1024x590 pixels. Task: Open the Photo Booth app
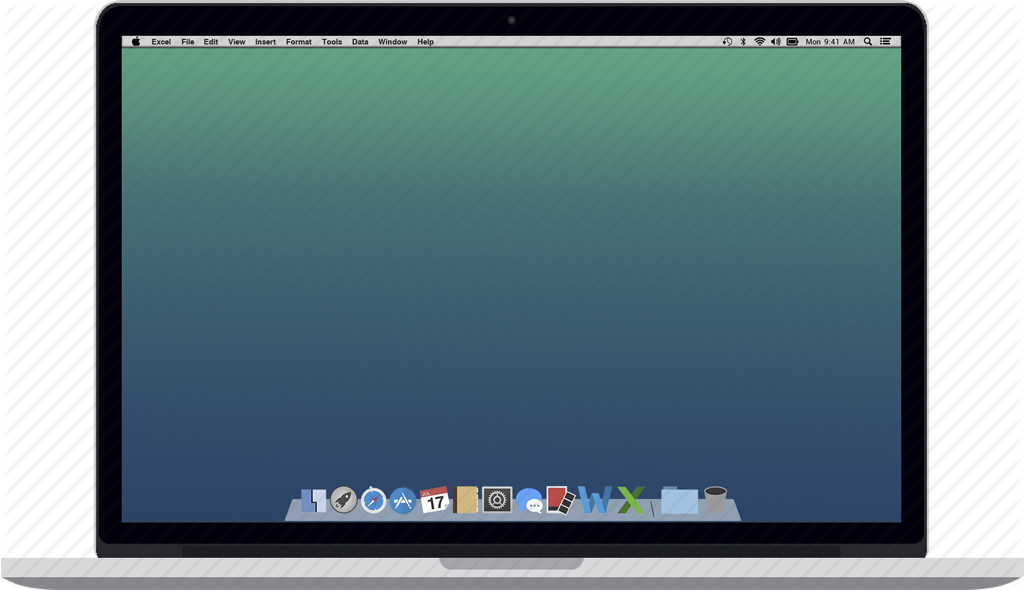click(x=561, y=500)
